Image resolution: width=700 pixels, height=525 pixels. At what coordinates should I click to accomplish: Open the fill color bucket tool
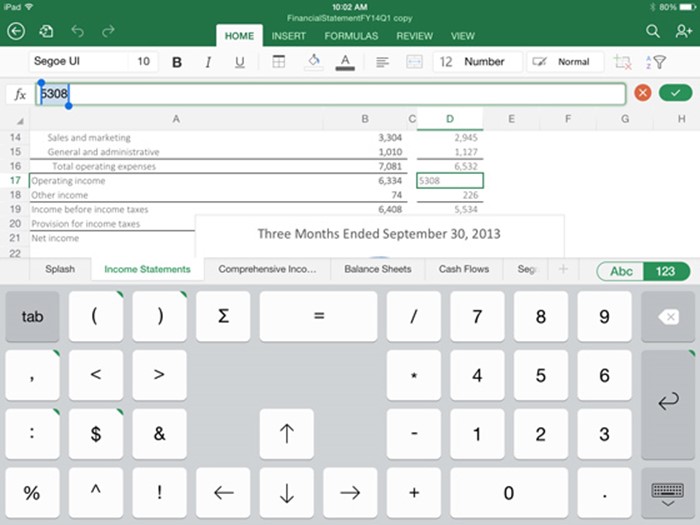pyautogui.click(x=313, y=62)
